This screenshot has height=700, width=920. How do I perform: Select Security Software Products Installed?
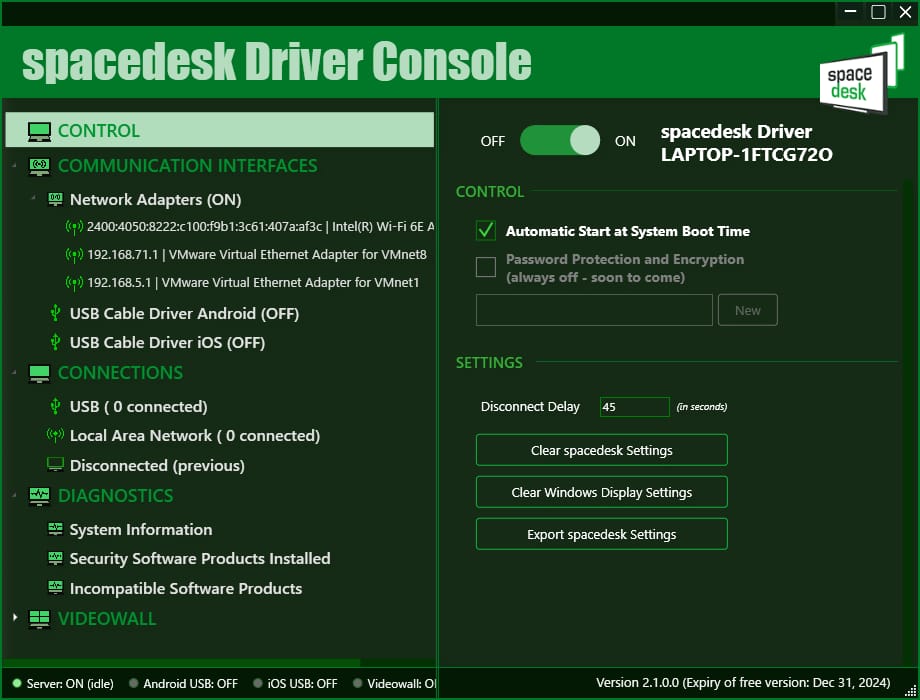tap(199, 559)
